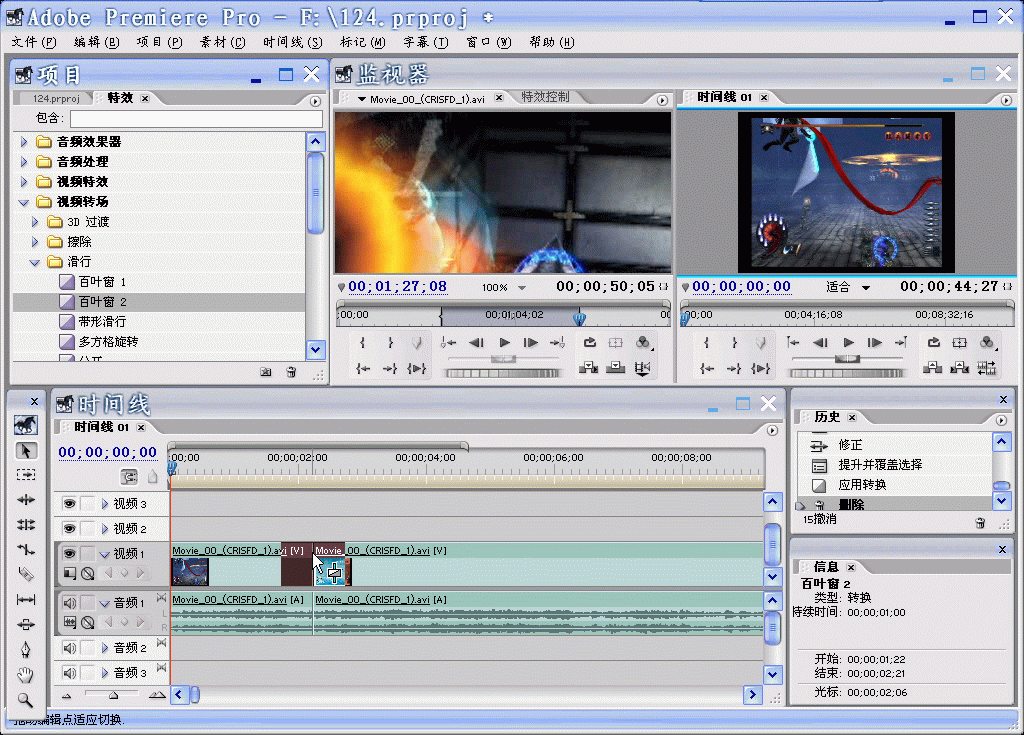Open source monitor zoom level dropdown 100%

click(522, 287)
